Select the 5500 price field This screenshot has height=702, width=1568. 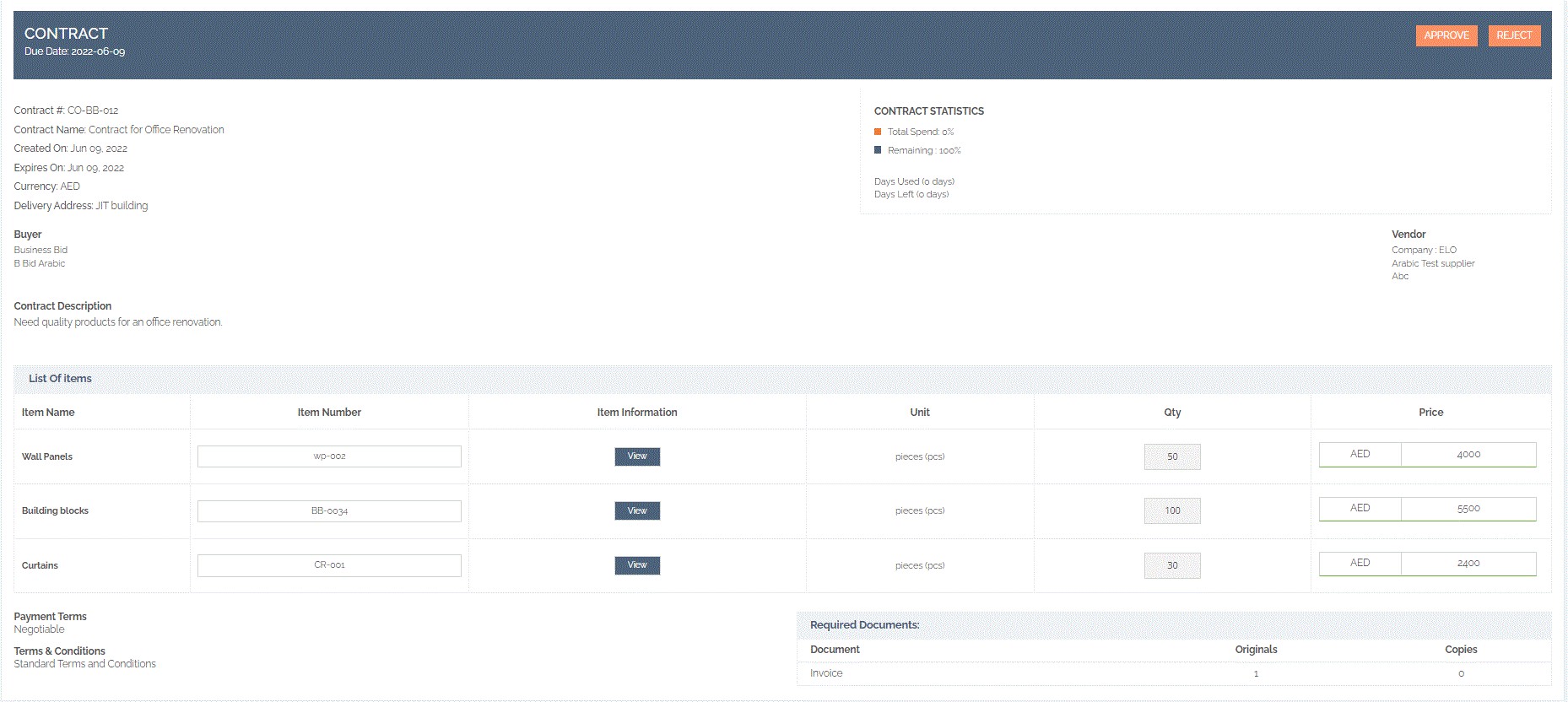point(1468,509)
